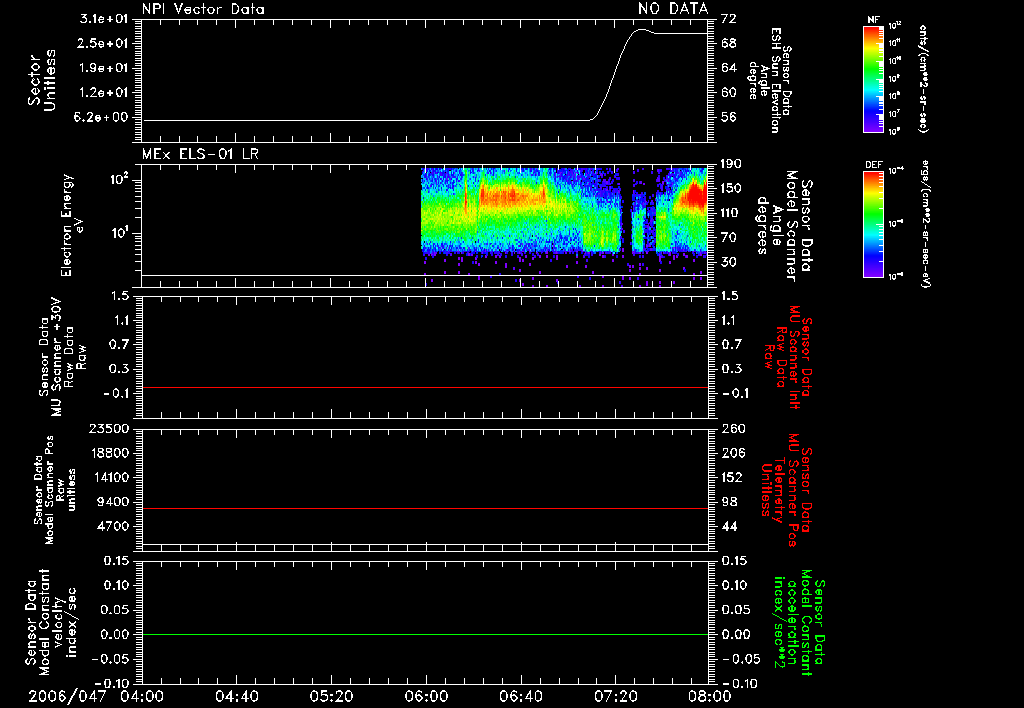Viewport: 1024px width, 708px height.
Task: Click the DEF color bar legend
Action: pos(873,224)
